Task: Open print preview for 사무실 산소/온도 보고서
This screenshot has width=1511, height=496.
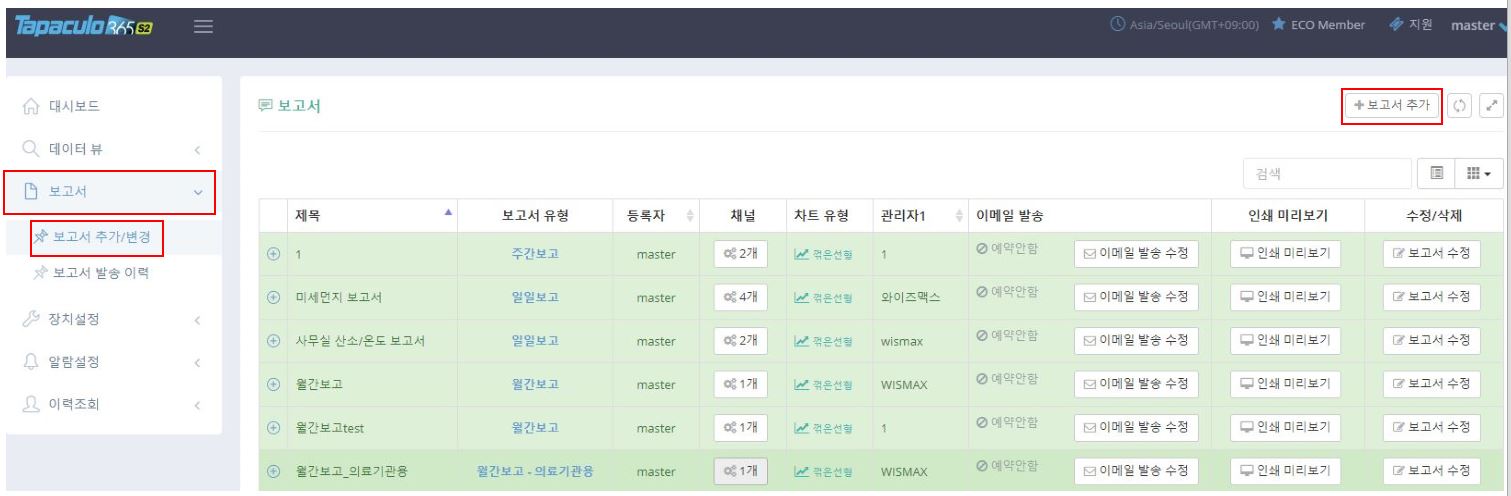Action: tap(1285, 341)
